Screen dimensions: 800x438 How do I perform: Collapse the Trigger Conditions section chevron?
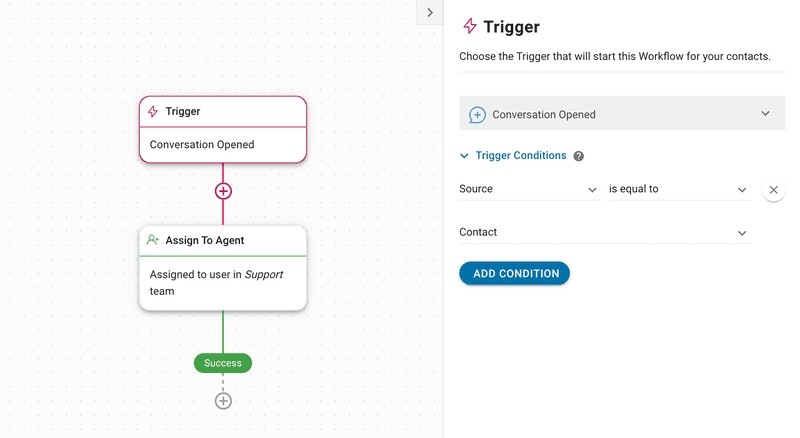click(x=464, y=156)
